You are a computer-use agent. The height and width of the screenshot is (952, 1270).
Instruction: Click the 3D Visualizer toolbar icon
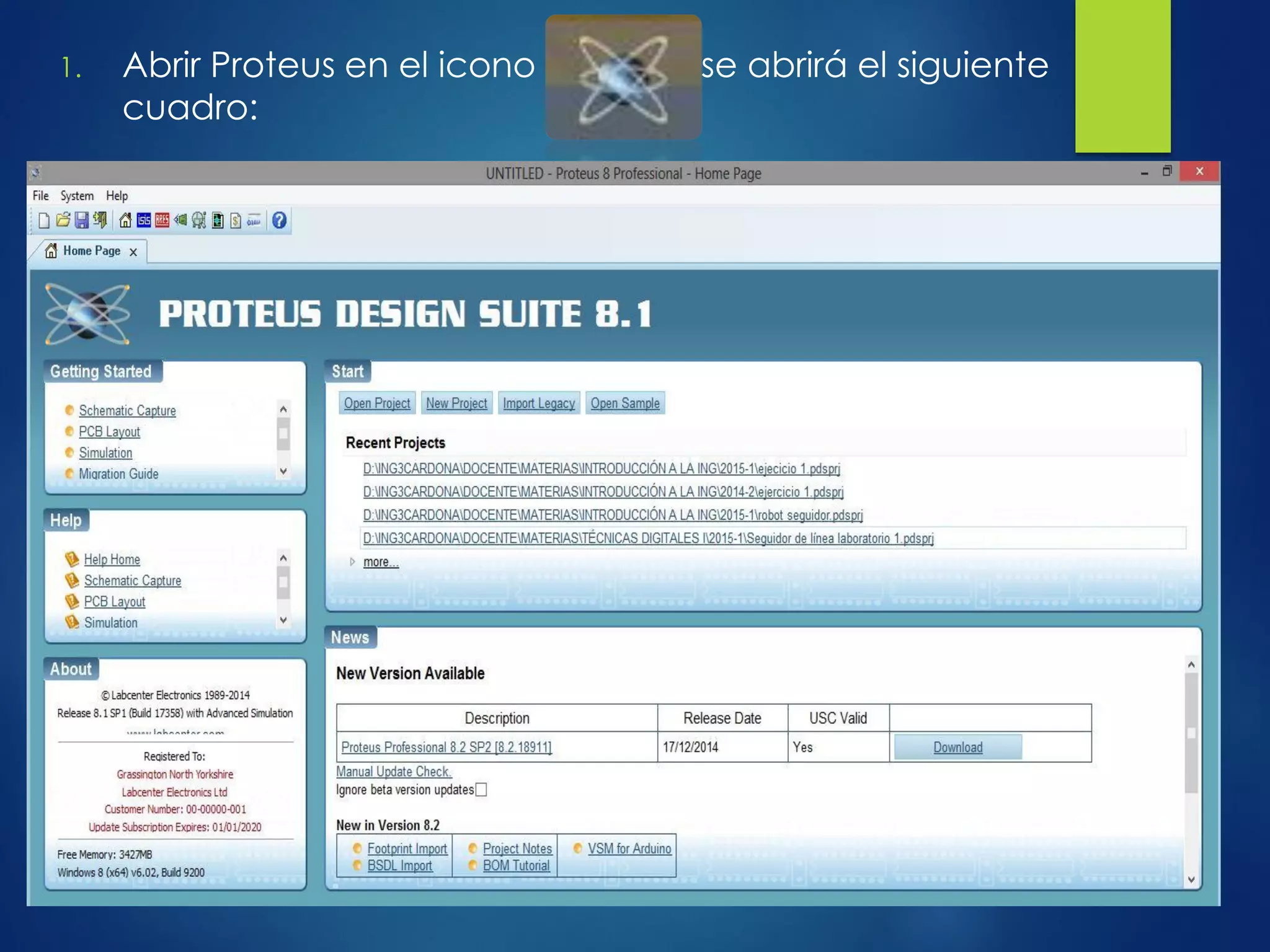tap(180, 221)
